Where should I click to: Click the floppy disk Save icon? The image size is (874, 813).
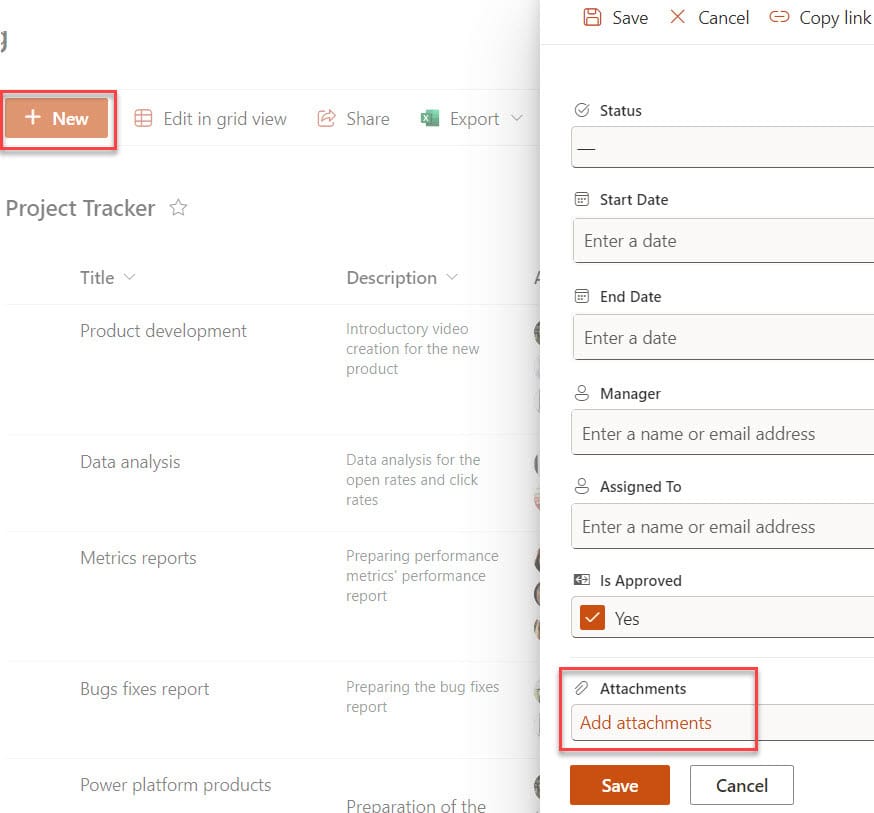point(593,17)
